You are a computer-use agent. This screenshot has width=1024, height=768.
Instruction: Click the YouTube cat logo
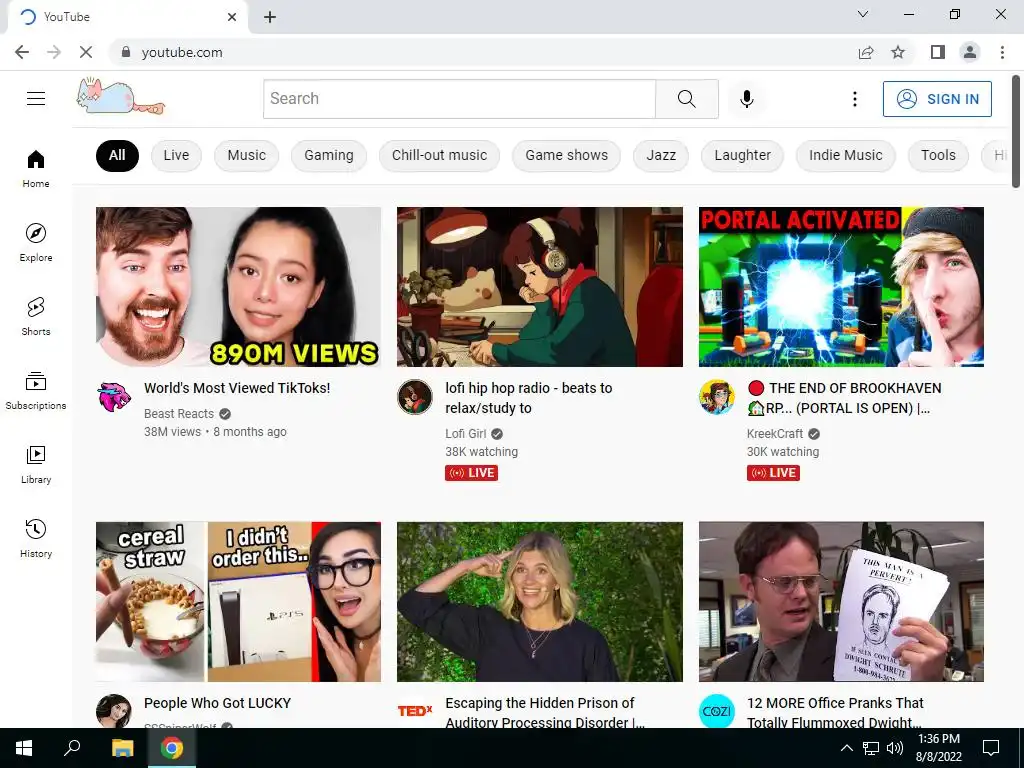(x=121, y=97)
